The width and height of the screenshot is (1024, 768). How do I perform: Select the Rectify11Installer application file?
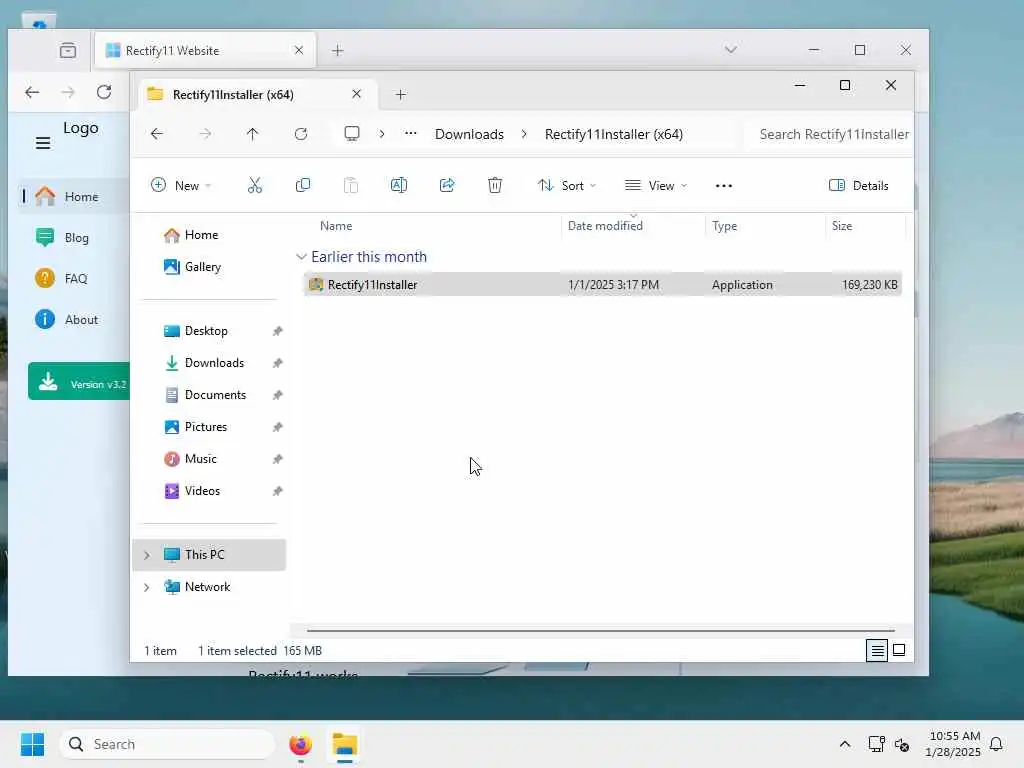603,285
